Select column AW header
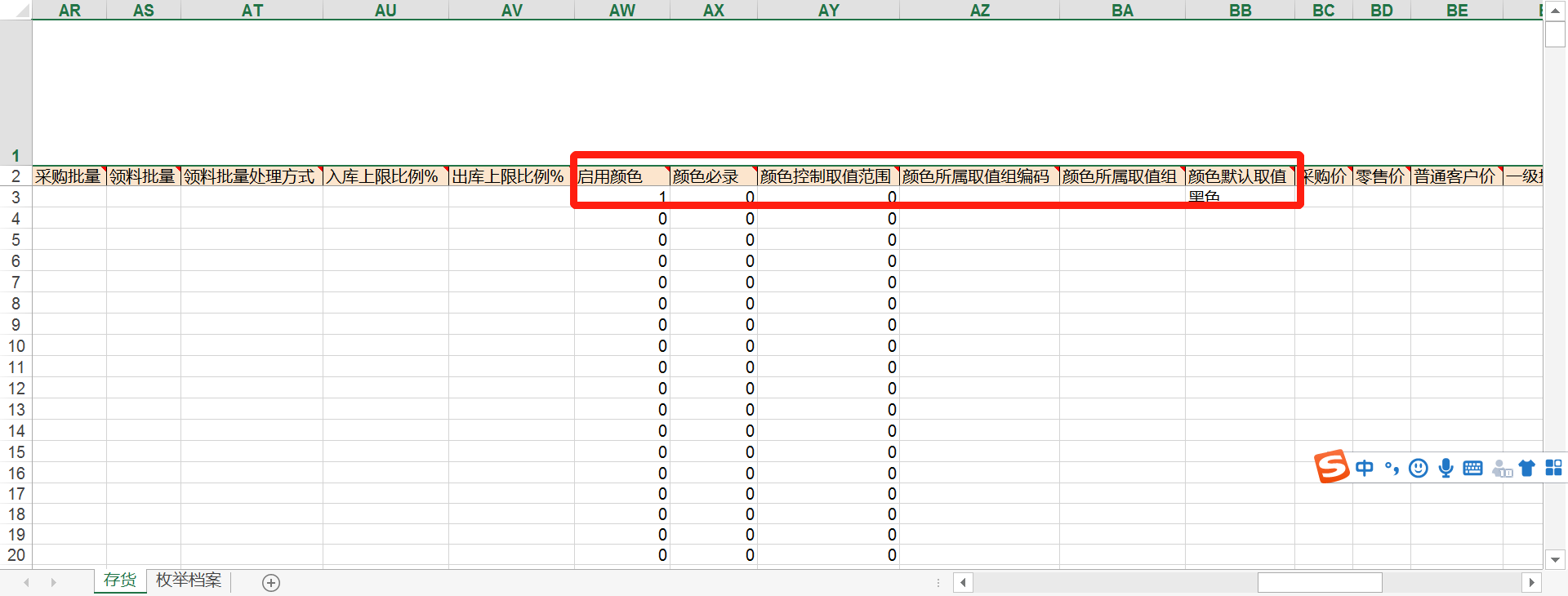 (621, 10)
